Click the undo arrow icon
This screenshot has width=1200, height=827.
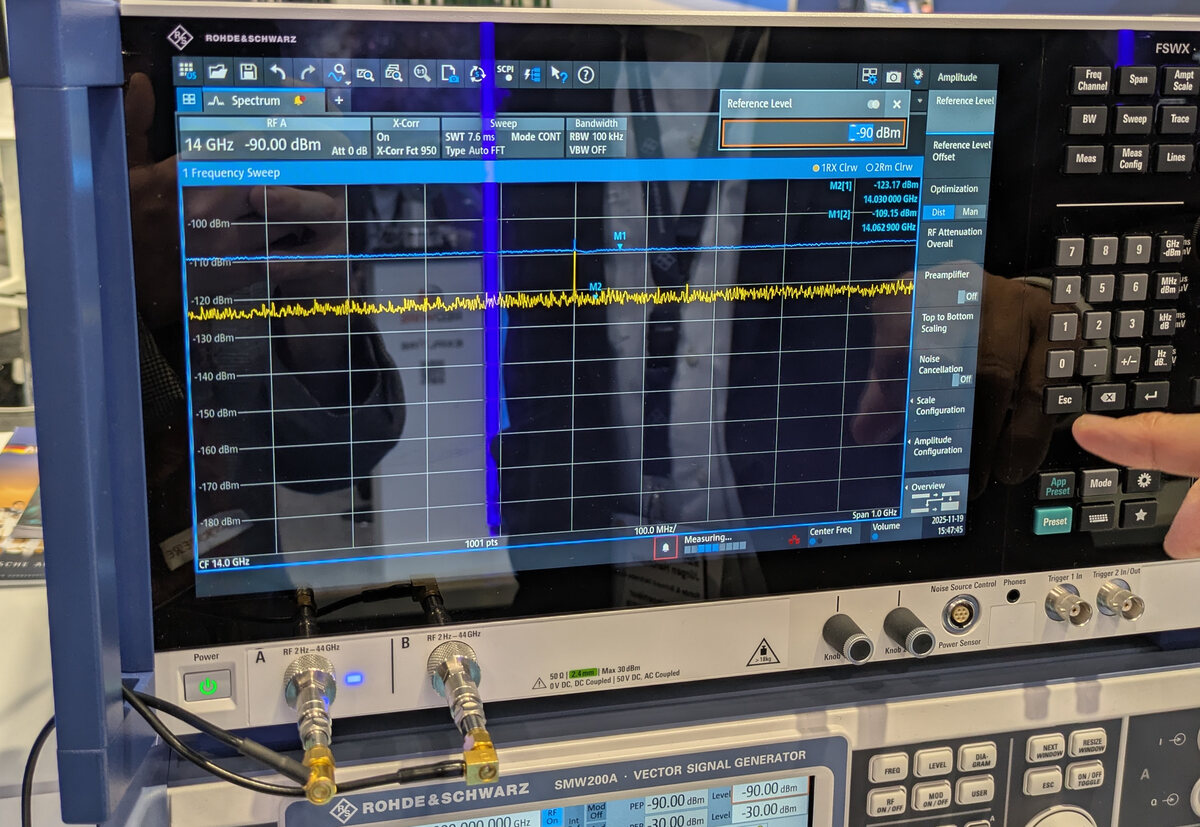pyautogui.click(x=277, y=72)
